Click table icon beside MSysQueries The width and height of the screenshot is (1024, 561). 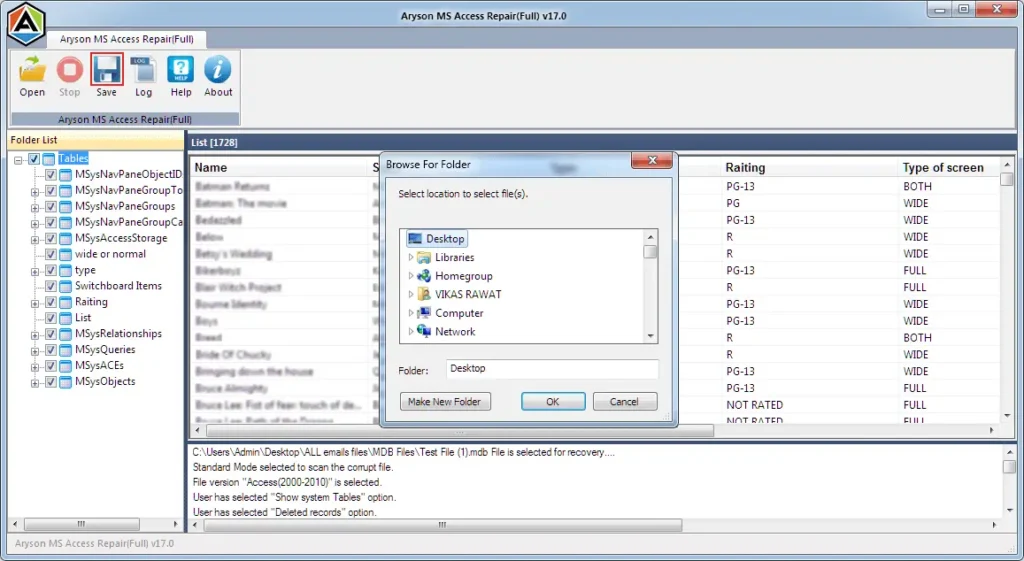65,350
